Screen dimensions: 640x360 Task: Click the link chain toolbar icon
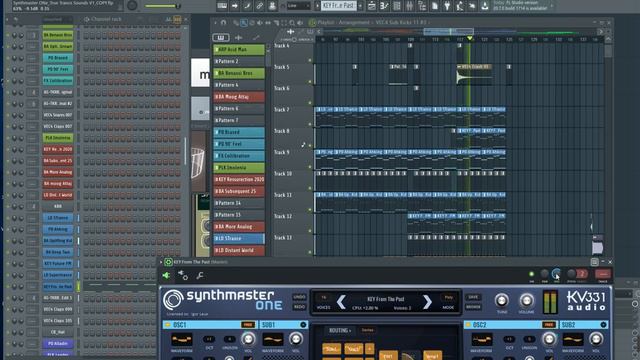click(260, 6)
